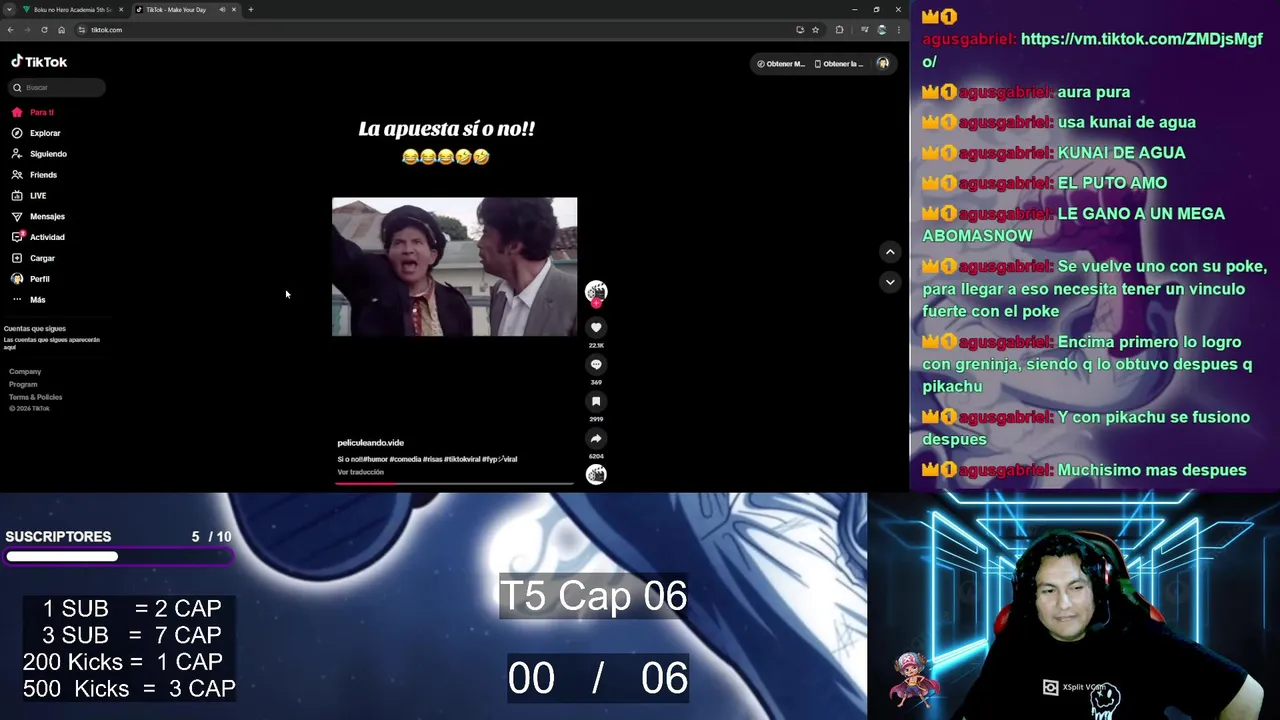
Task: Click the Buscar search field
Action: click(x=57, y=87)
